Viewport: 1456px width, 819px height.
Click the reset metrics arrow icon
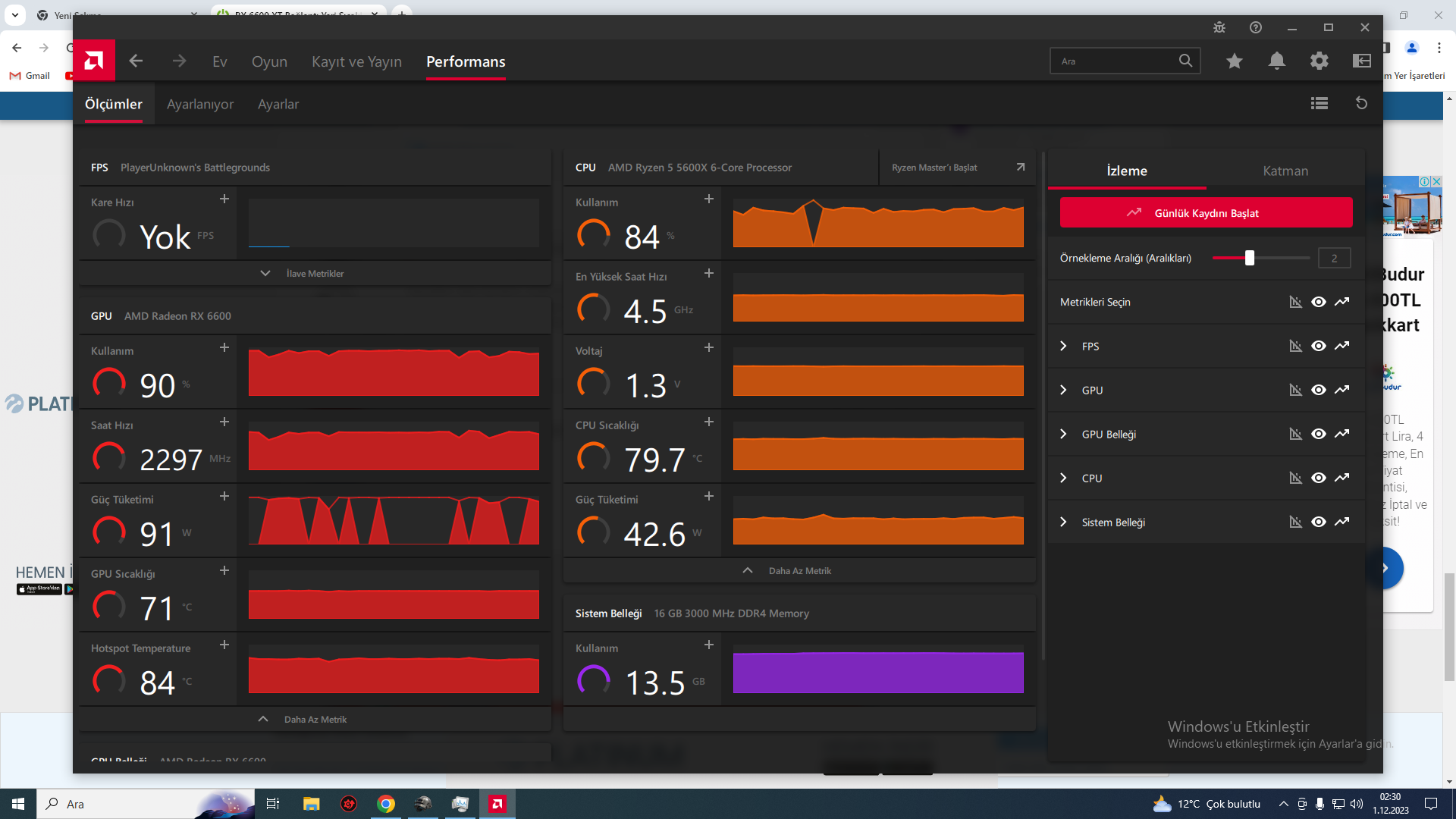point(1362,103)
